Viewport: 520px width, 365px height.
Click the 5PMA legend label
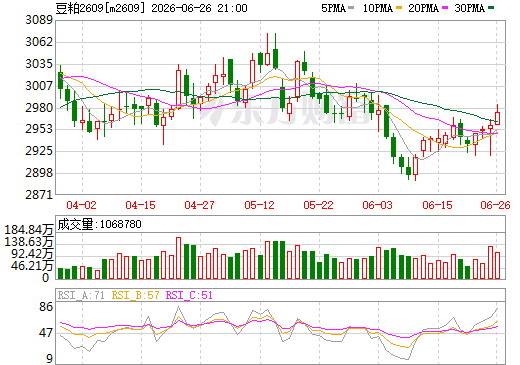333,8
